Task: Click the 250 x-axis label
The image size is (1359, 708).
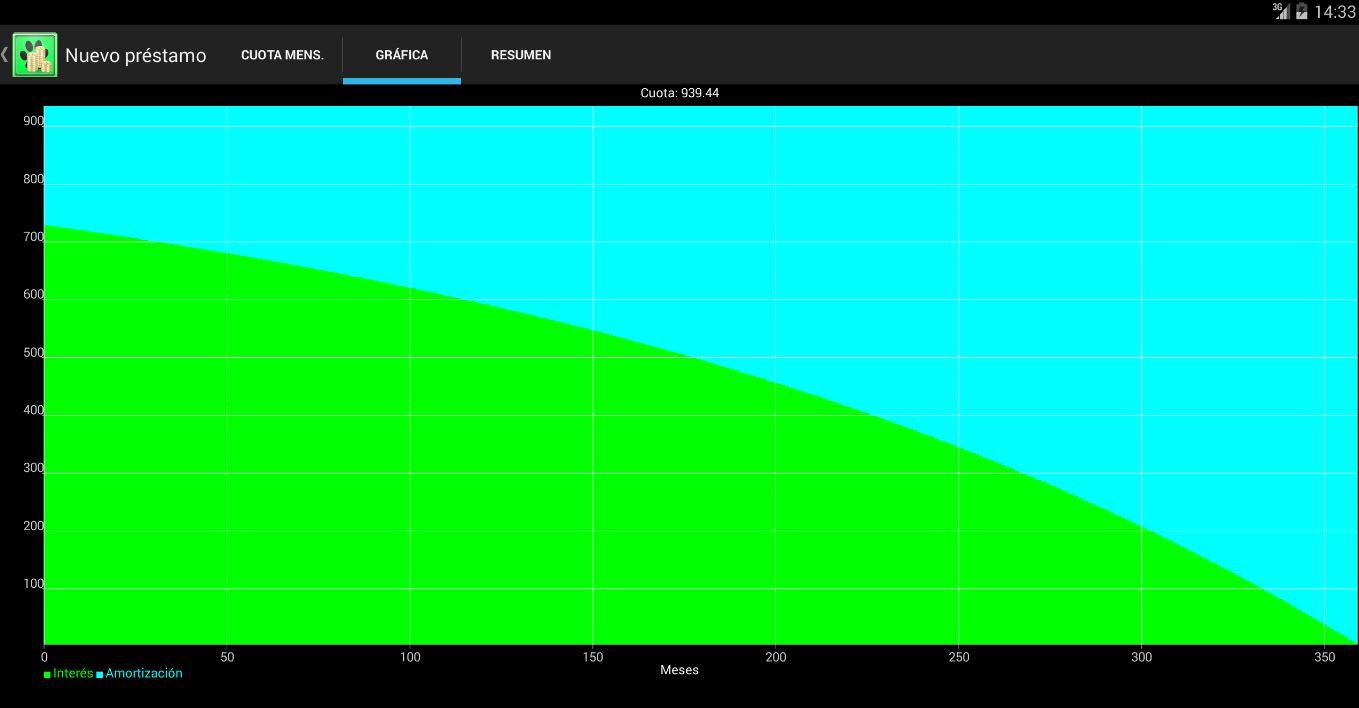Action: [958, 657]
